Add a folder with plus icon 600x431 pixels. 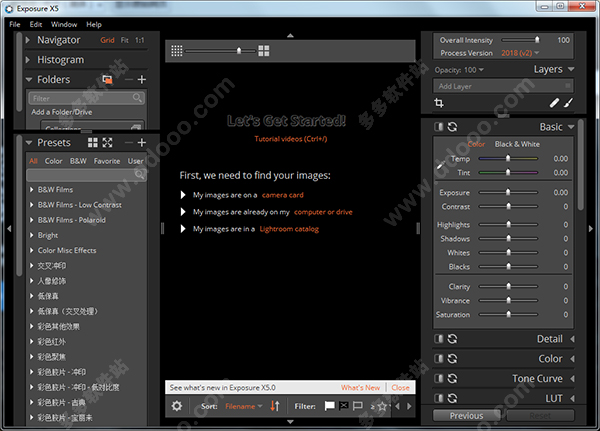tap(142, 79)
